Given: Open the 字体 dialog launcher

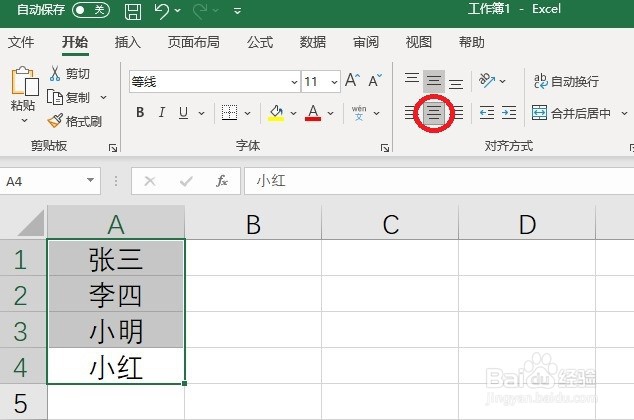Looking at the screenshot, I should 385,148.
